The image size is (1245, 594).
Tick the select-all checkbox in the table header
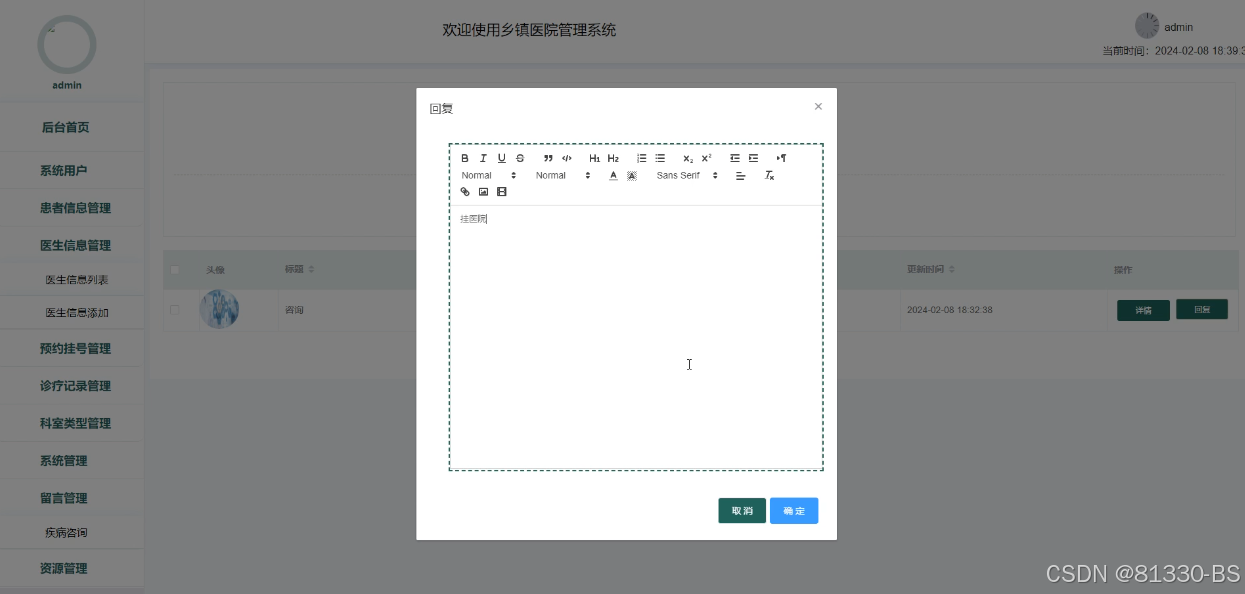[175, 270]
